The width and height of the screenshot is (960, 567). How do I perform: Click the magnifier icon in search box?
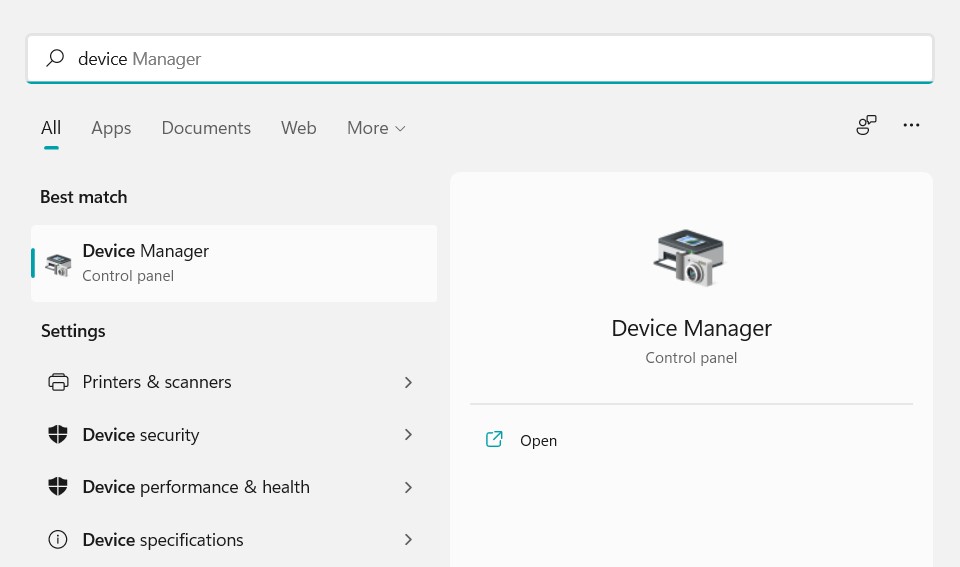pyautogui.click(x=55, y=58)
